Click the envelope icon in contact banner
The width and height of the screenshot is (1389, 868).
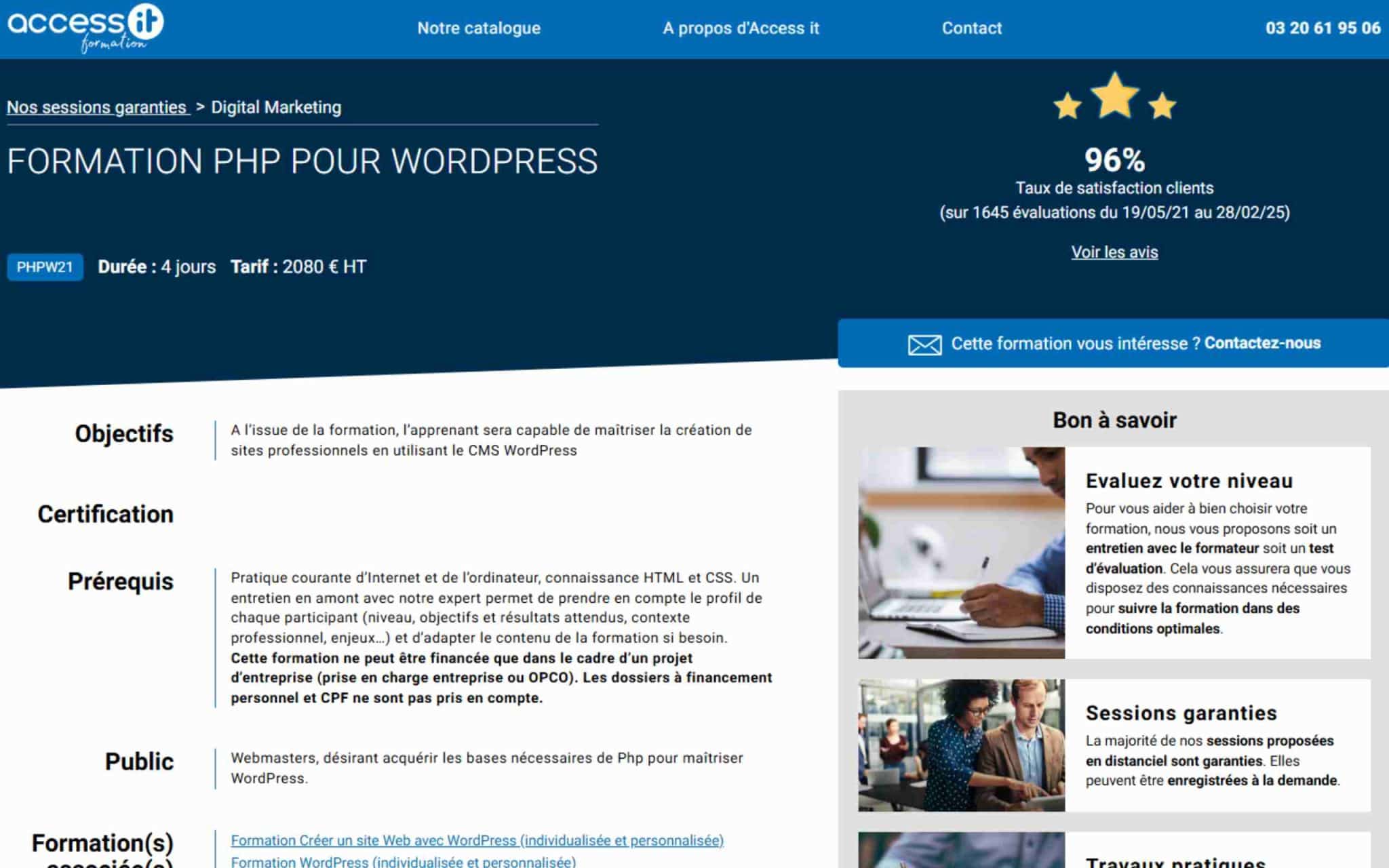924,344
